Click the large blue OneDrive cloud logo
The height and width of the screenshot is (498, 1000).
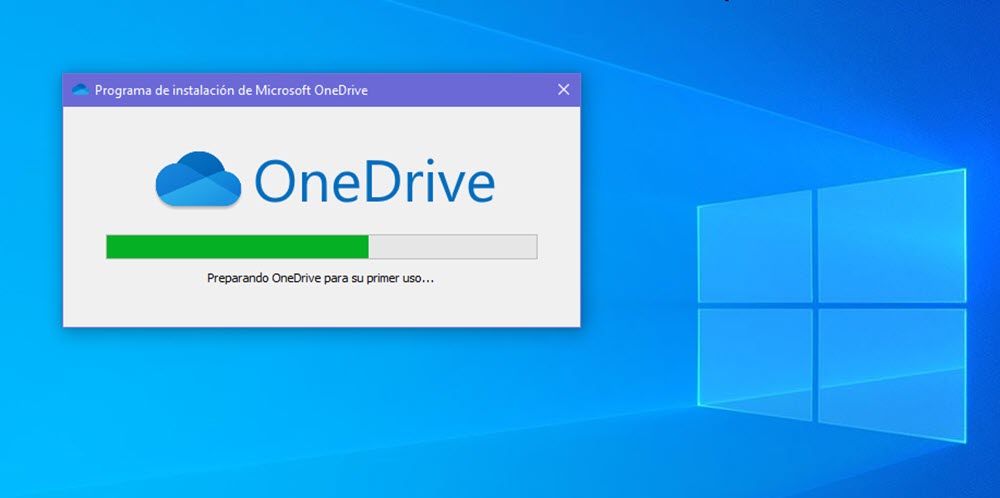pyautogui.click(x=198, y=179)
